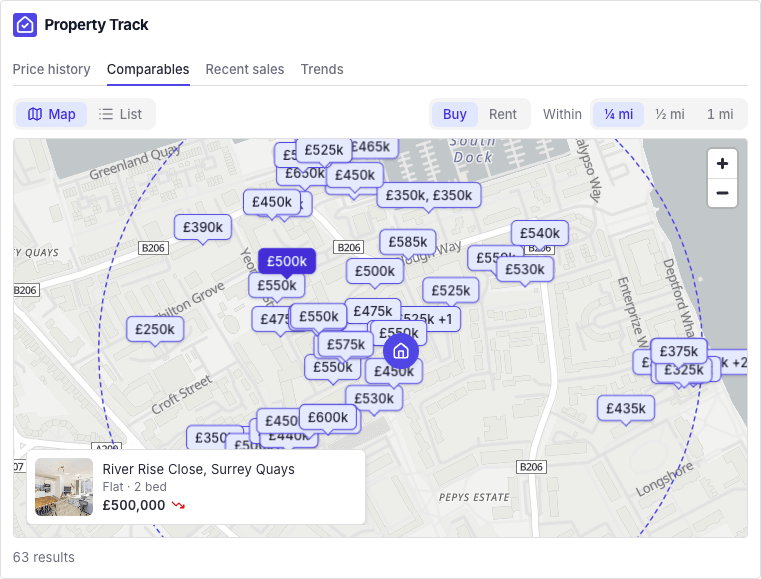This screenshot has height=579, width=761.
Task: Click the Property Track logo icon
Action: (x=25, y=25)
